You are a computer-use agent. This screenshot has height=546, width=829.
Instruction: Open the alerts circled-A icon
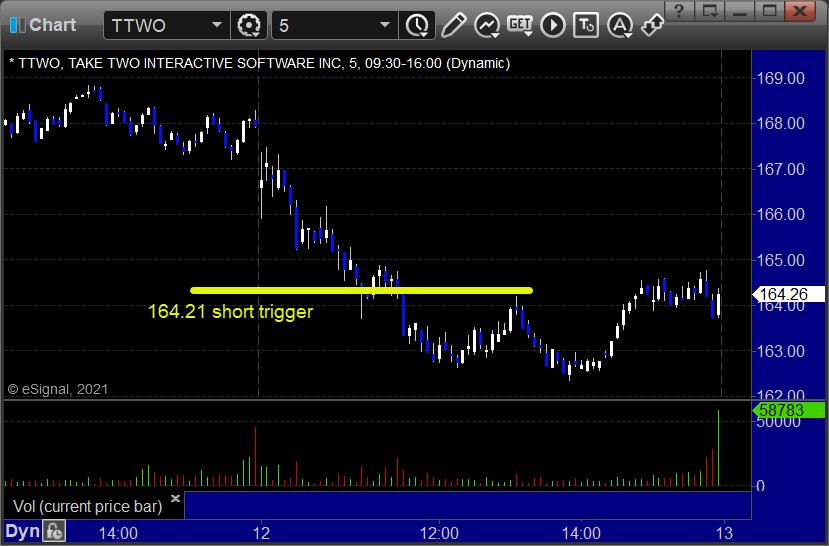pyautogui.click(x=620, y=25)
